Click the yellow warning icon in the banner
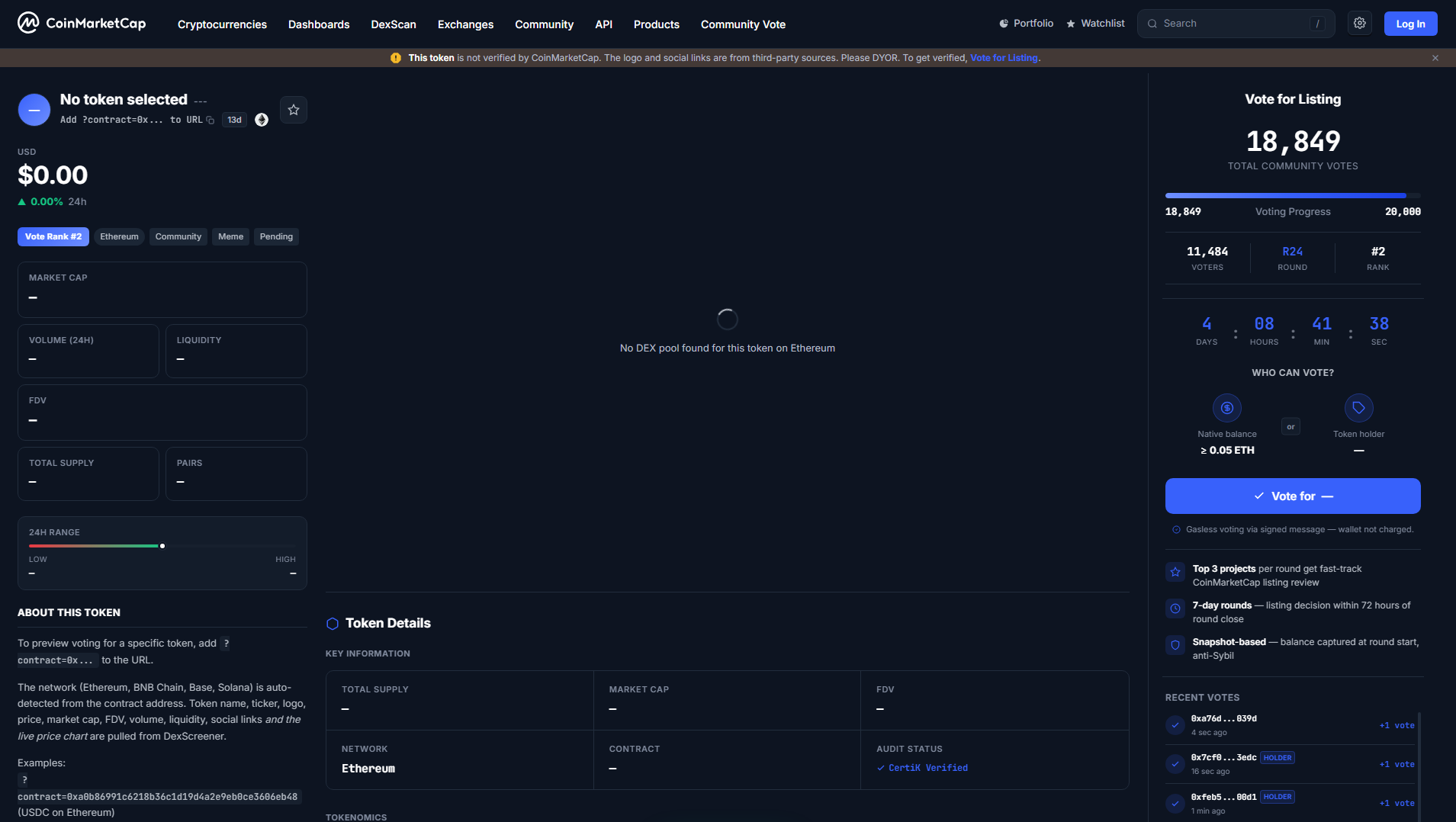1456x822 pixels. pos(396,58)
